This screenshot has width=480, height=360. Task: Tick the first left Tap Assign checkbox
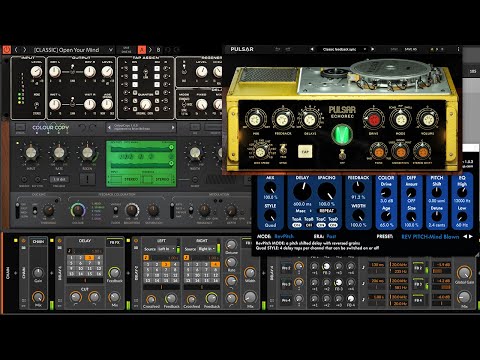(135, 69)
